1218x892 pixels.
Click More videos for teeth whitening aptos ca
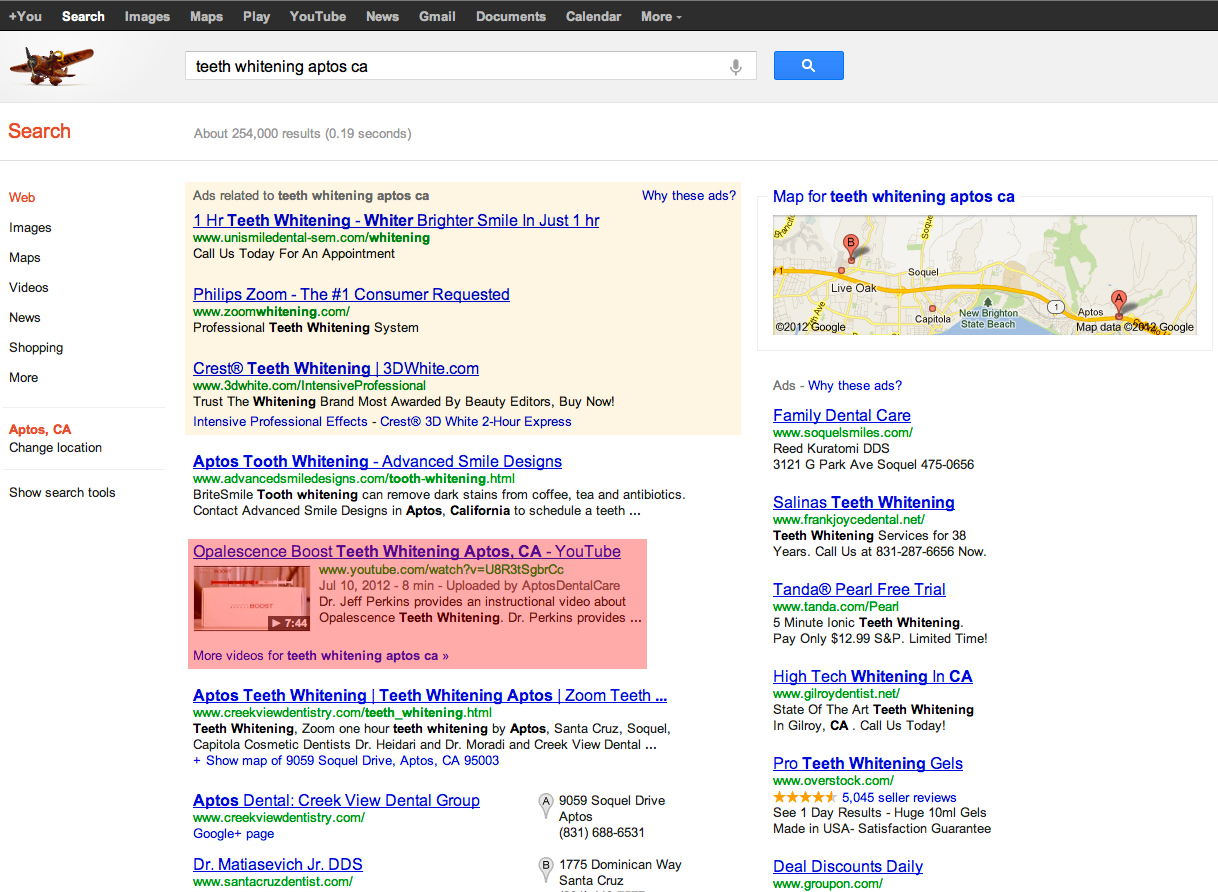pyautogui.click(x=321, y=656)
